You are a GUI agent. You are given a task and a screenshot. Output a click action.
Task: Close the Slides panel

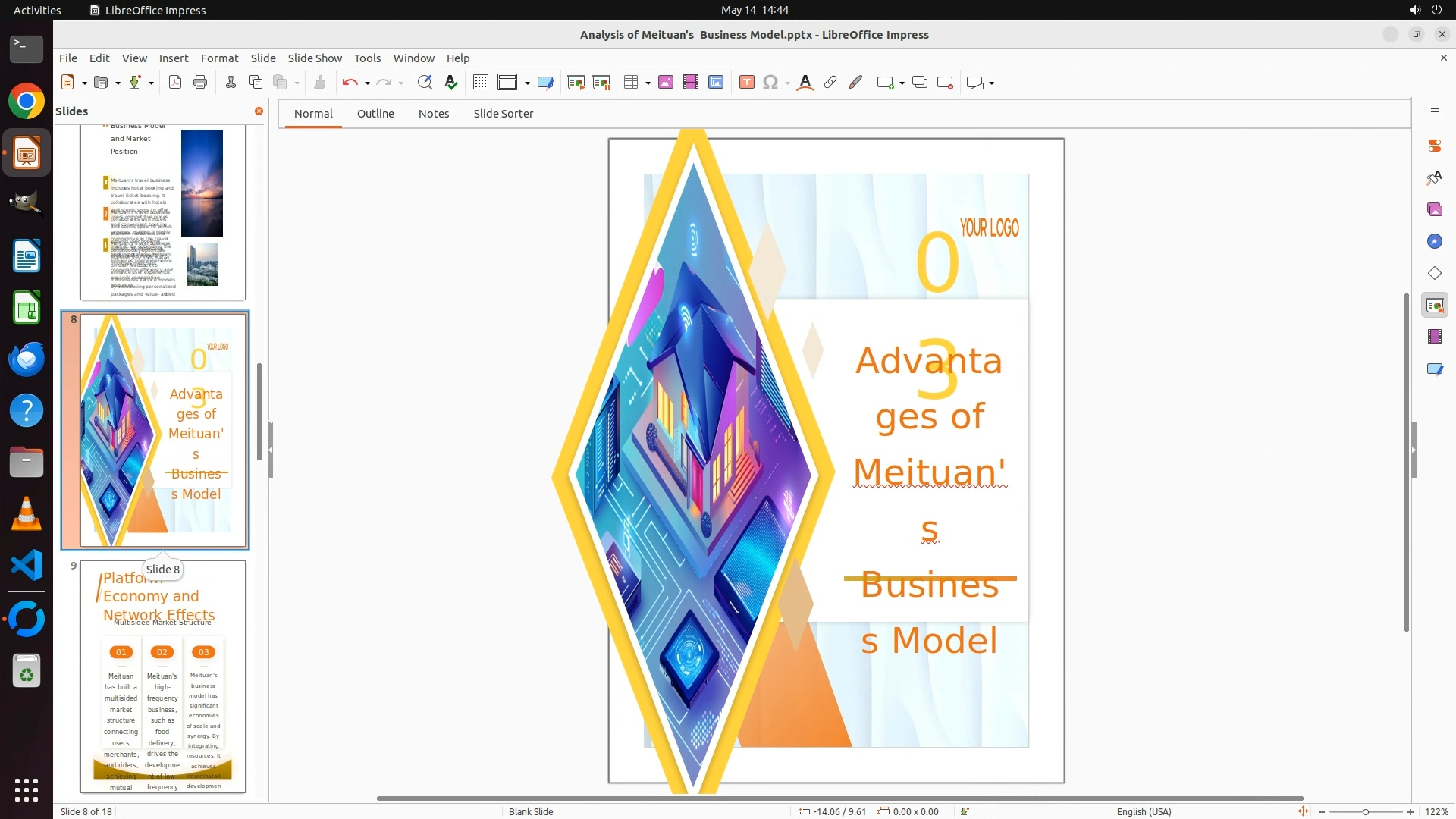[x=259, y=111]
